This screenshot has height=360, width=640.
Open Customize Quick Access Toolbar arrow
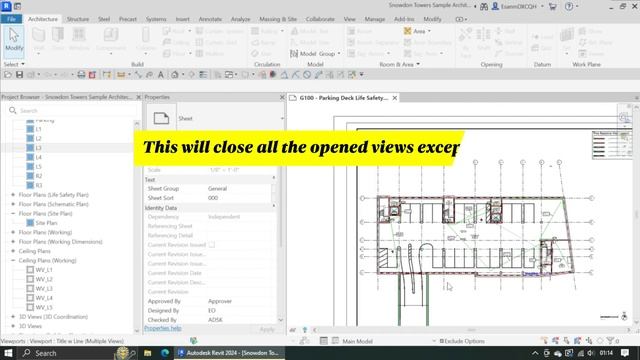pos(362,75)
